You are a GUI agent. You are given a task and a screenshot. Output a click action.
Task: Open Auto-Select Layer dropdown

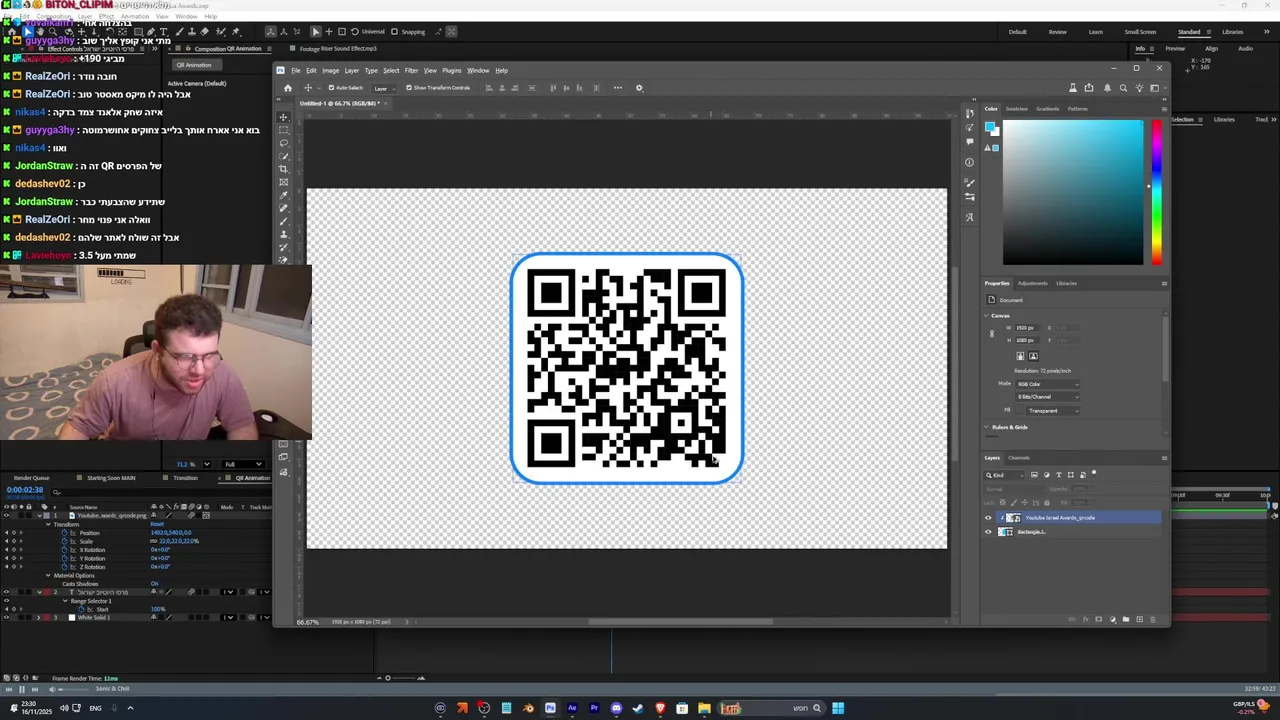click(x=384, y=88)
